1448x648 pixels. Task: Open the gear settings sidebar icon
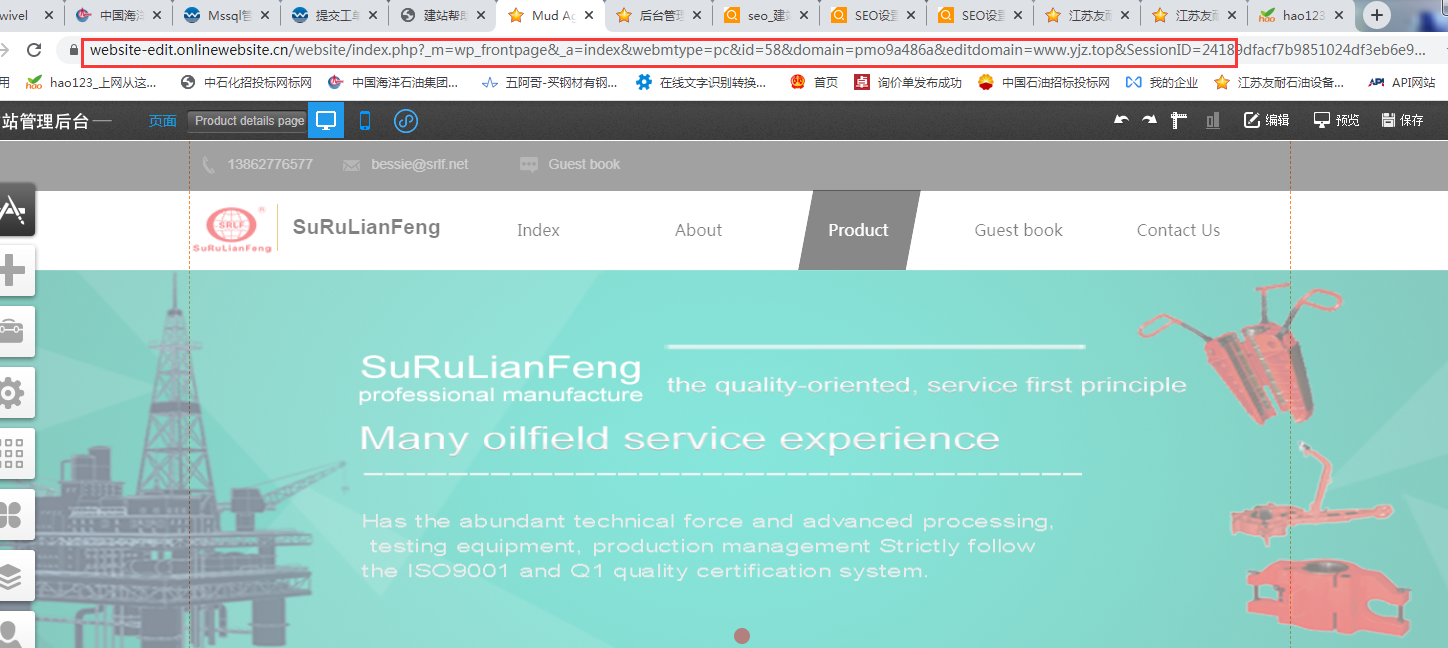[13, 393]
